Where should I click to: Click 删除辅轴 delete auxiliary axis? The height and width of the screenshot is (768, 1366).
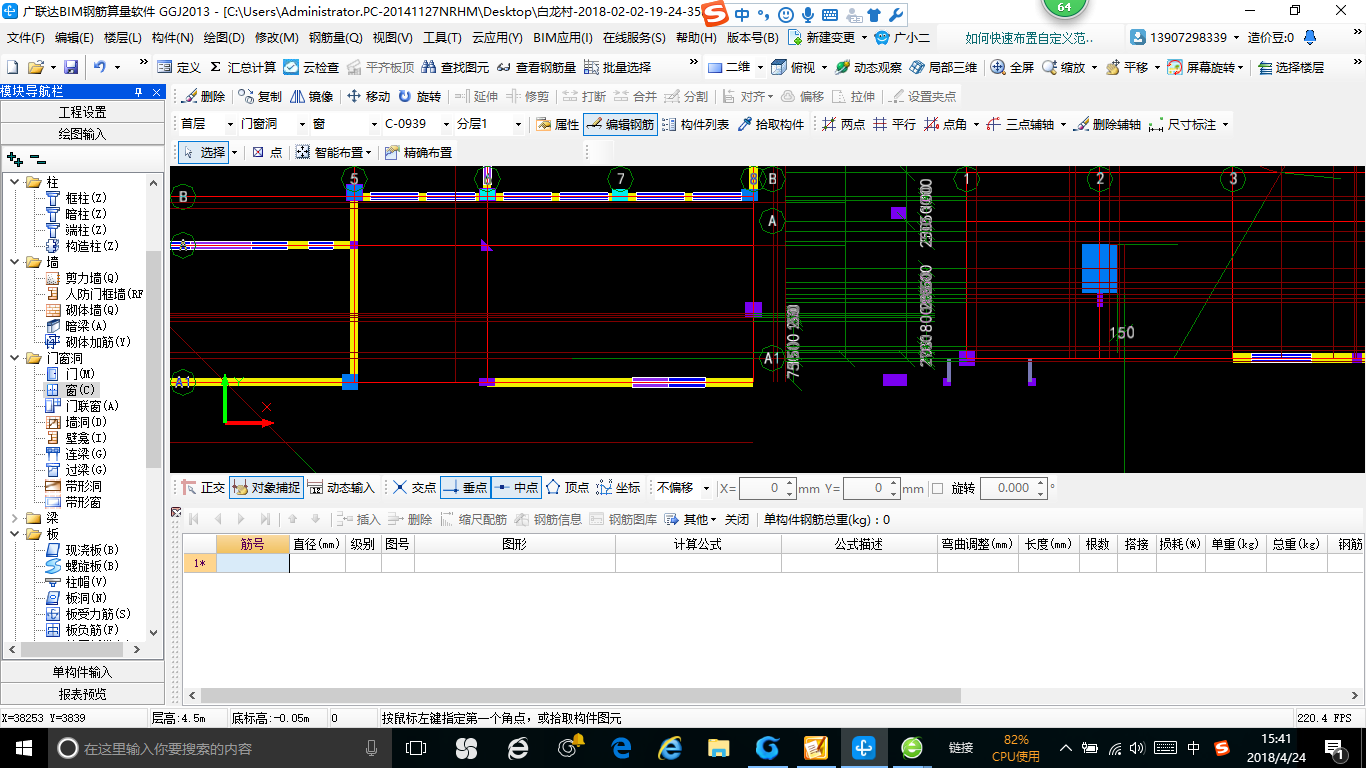click(x=1107, y=124)
